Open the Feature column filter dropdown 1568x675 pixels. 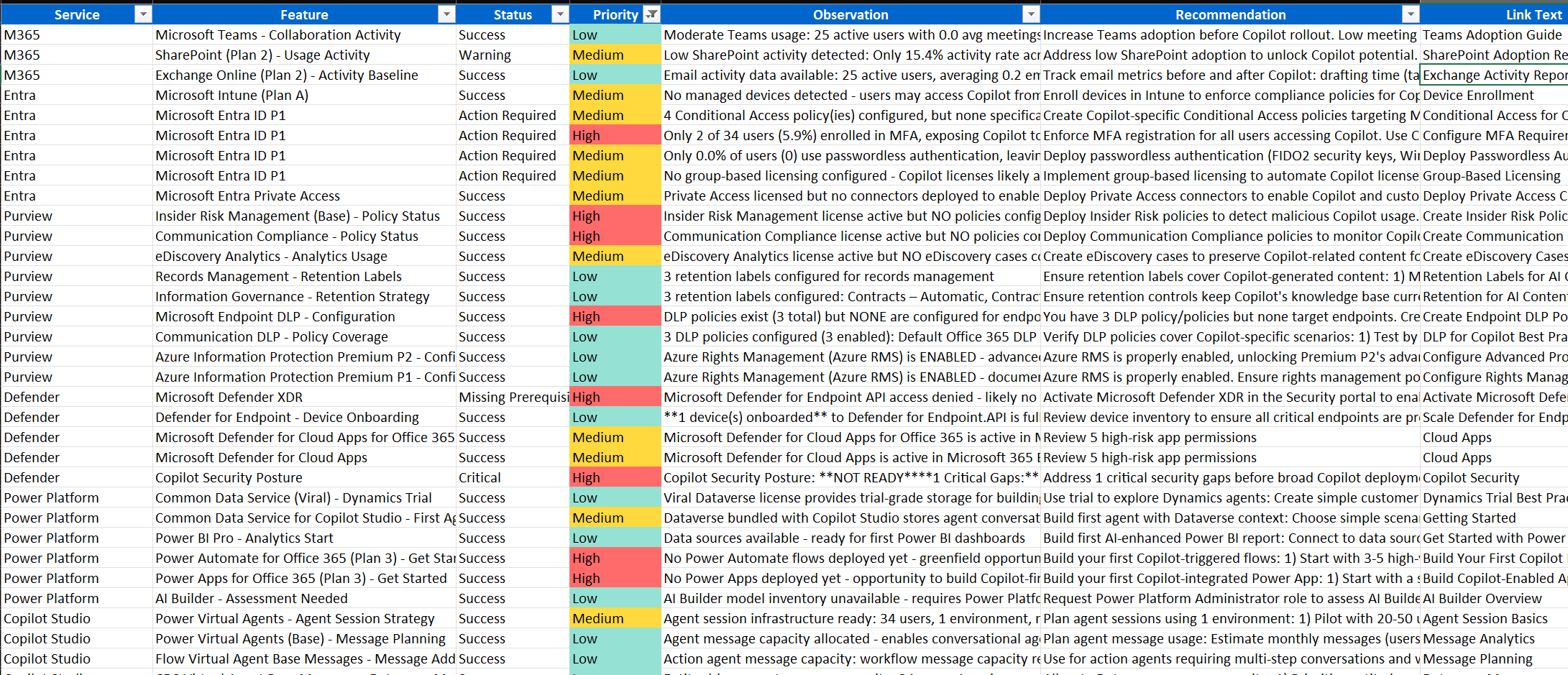pyautogui.click(x=446, y=14)
